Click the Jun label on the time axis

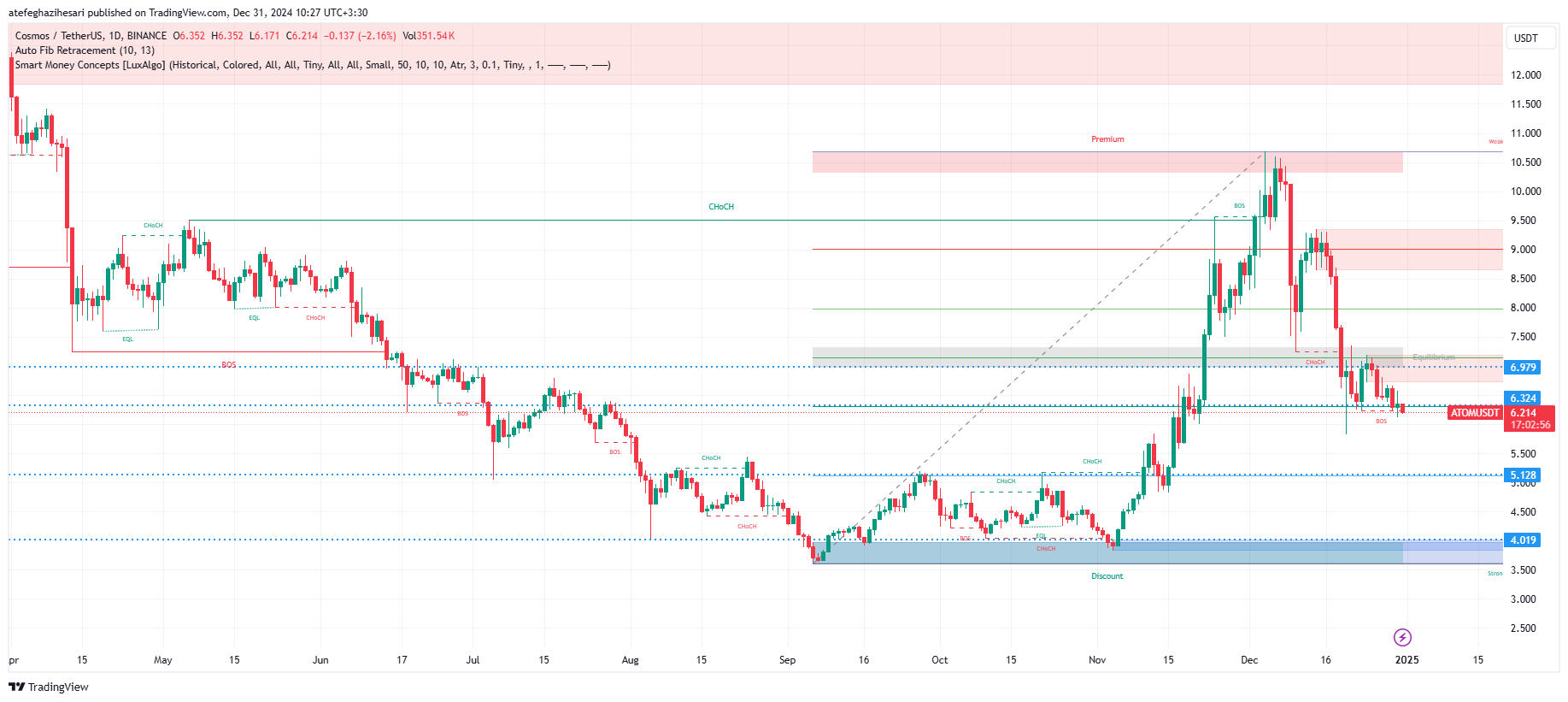pyautogui.click(x=320, y=660)
